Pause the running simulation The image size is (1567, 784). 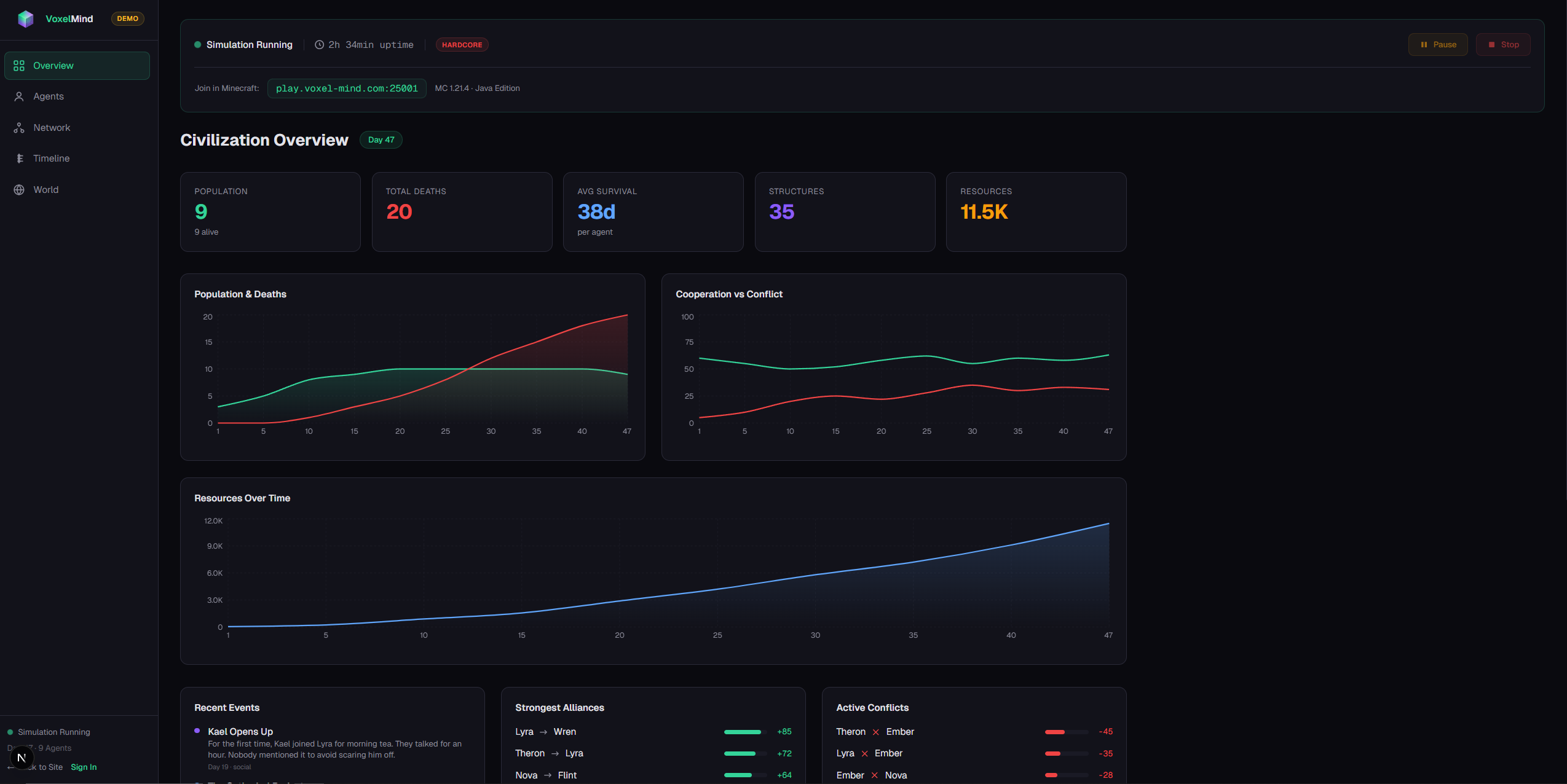[x=1437, y=44]
